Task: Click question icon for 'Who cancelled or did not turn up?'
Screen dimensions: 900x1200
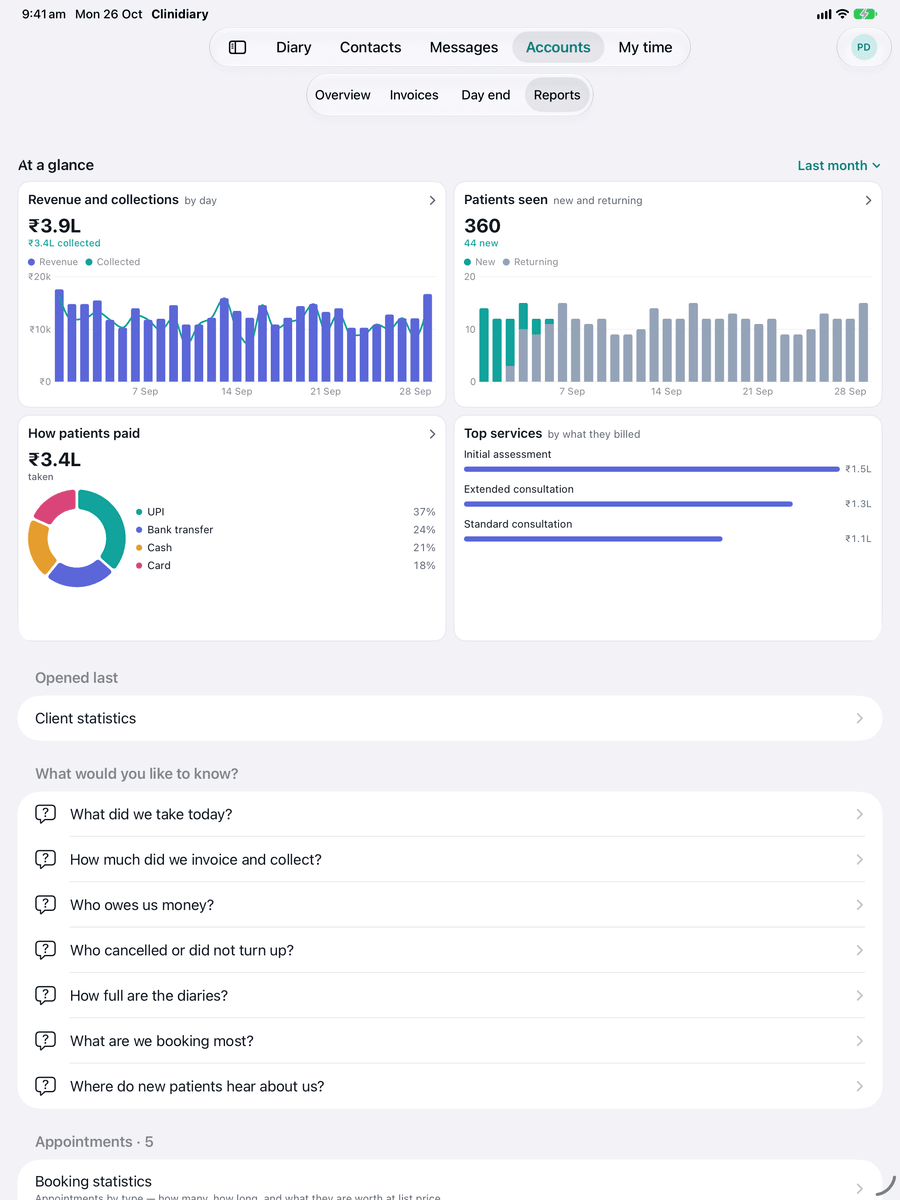Action: click(45, 950)
